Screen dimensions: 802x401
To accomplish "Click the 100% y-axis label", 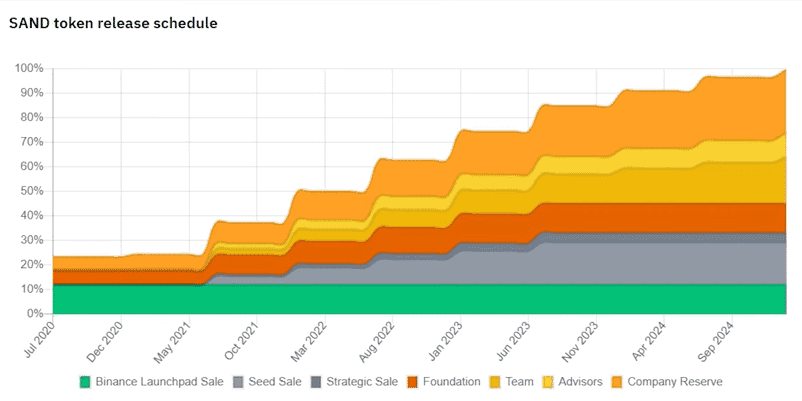I will (x=29, y=69).
